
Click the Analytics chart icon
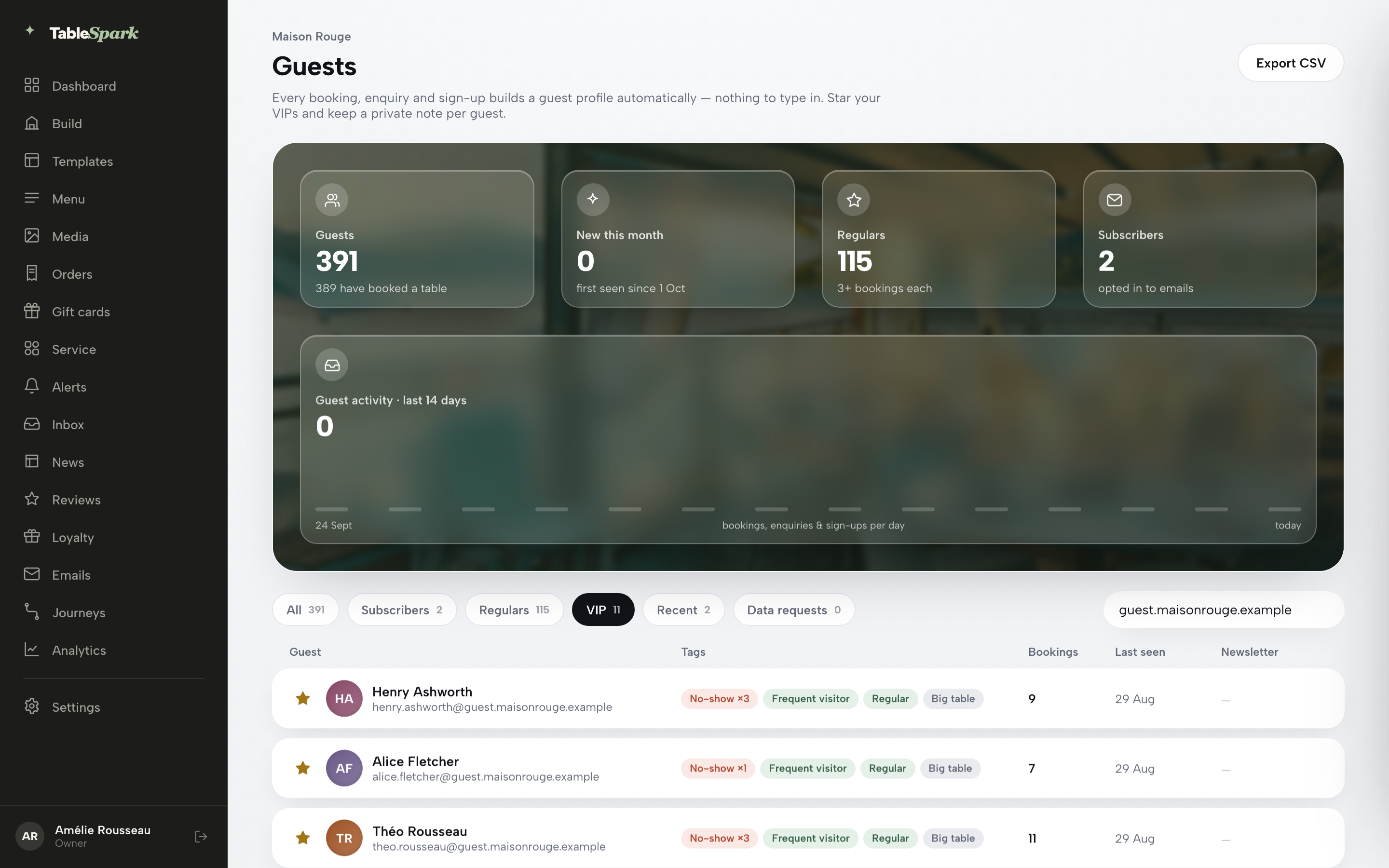tap(31, 649)
